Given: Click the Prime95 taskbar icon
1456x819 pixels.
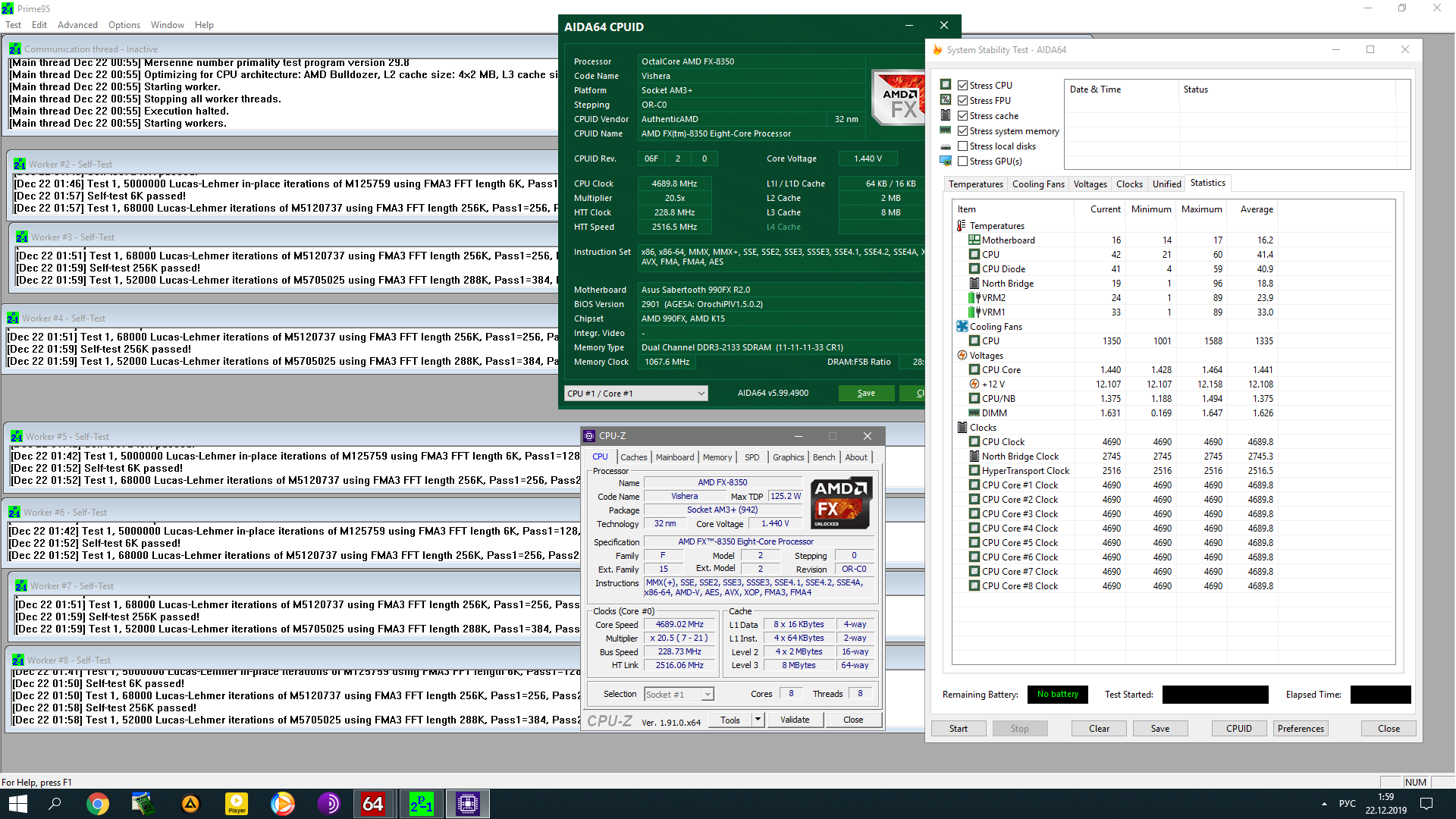Looking at the screenshot, I should (421, 804).
